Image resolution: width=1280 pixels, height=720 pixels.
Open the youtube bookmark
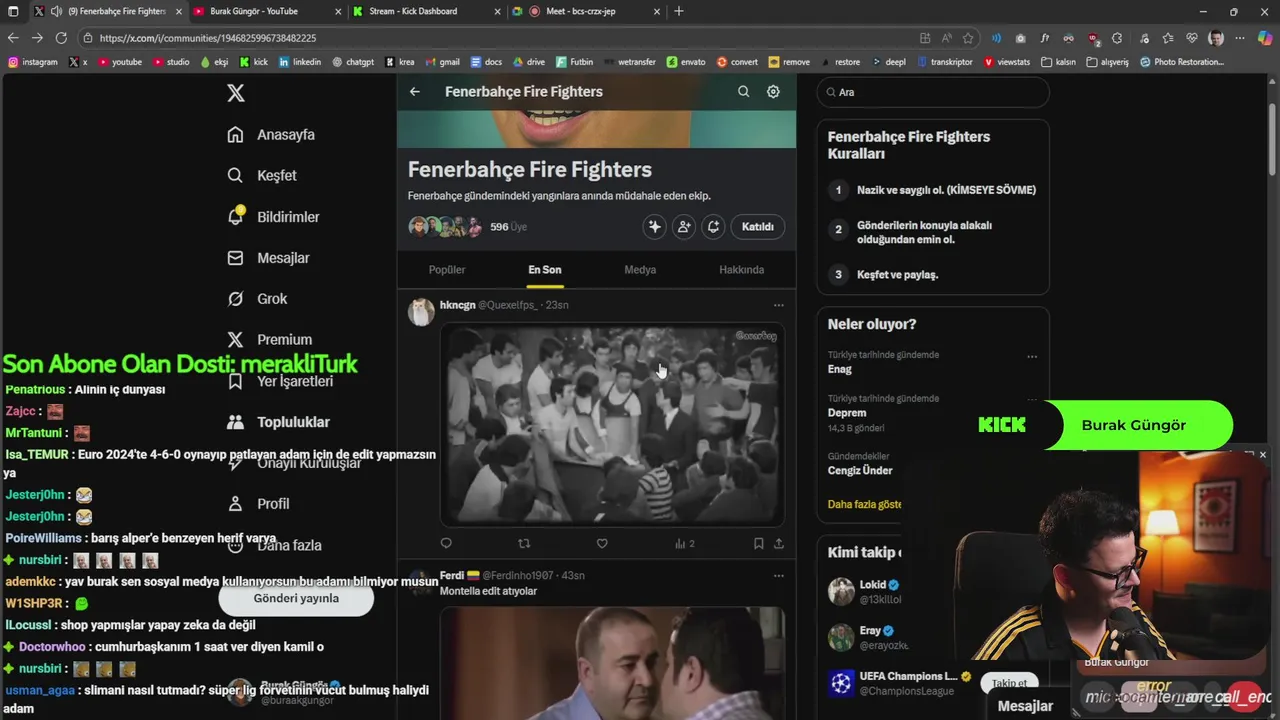click(120, 62)
